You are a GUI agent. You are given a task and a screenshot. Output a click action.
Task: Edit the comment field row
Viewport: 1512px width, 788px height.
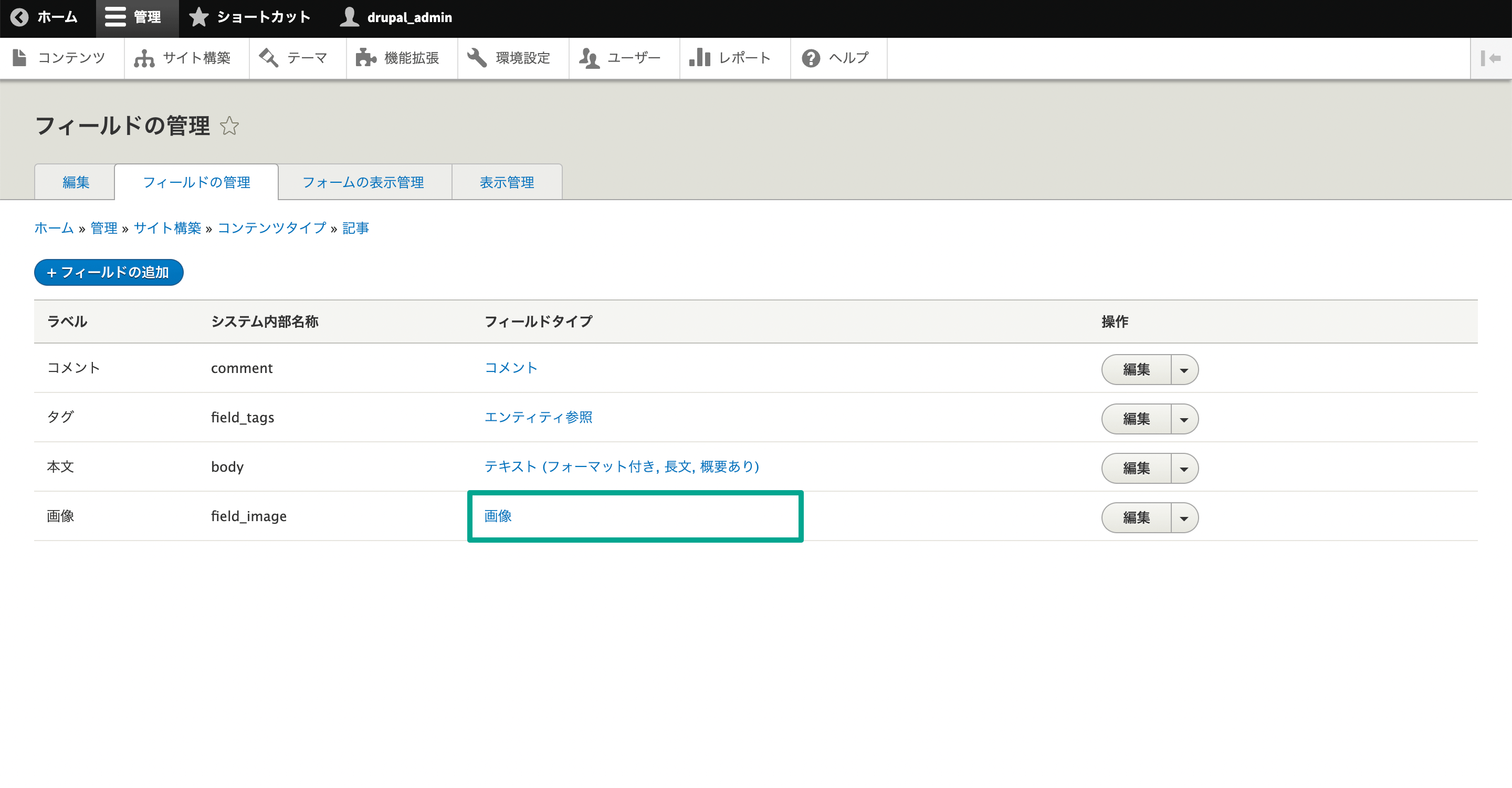[1136, 369]
